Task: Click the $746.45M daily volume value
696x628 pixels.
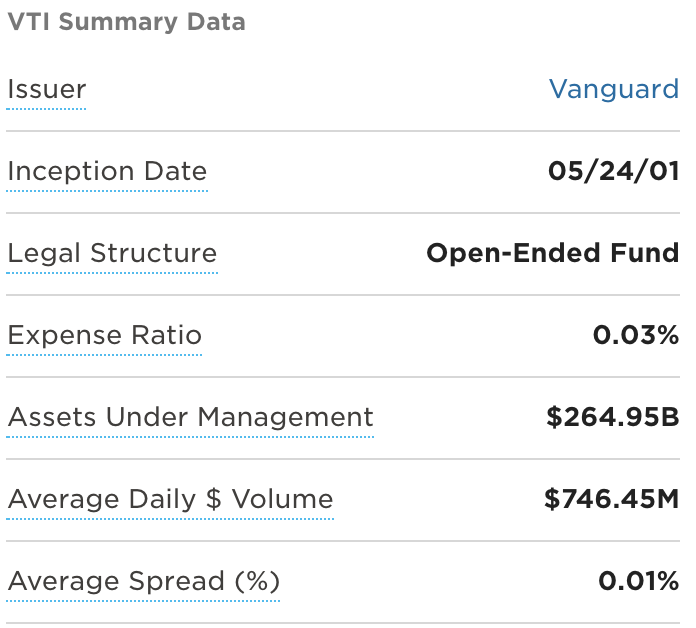Action: click(612, 500)
